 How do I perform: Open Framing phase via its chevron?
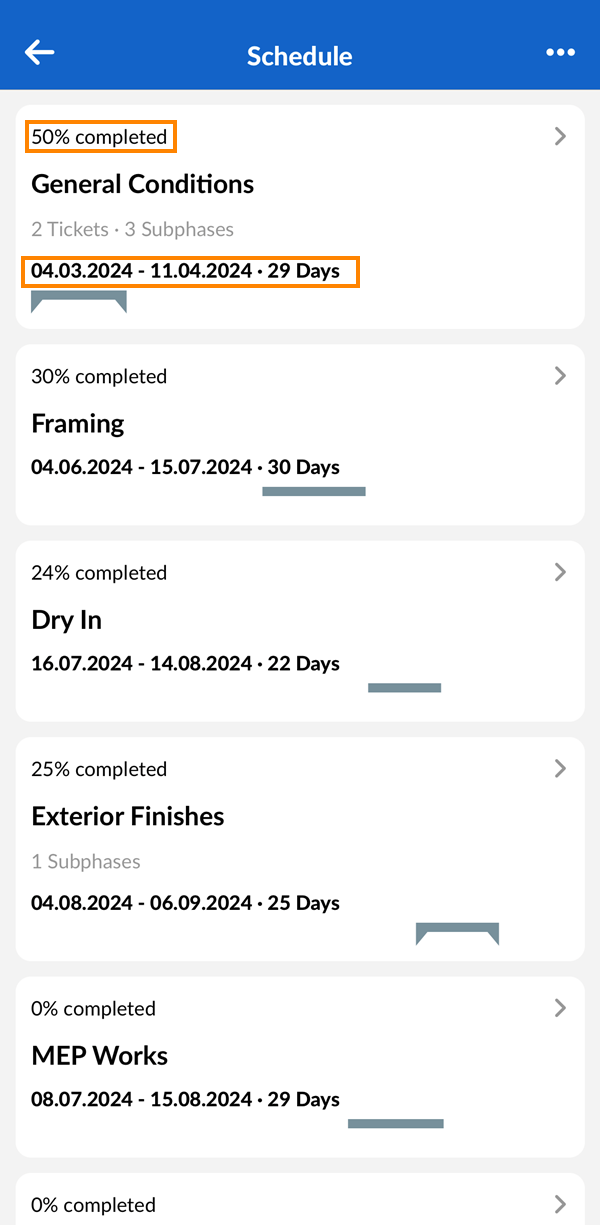560,376
